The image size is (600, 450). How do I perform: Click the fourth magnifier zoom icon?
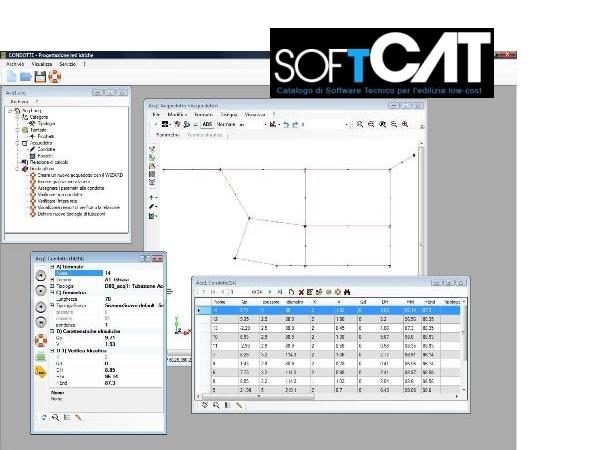click(393, 124)
